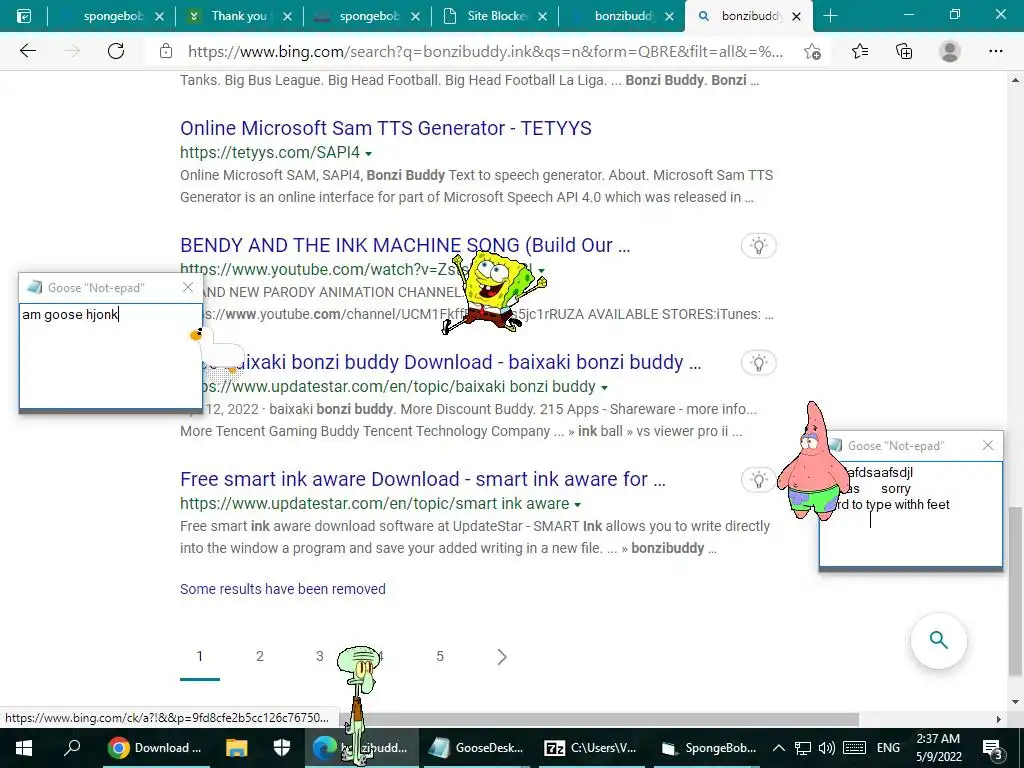Click lightbulb icon beside smart ink aware result
This screenshot has height=768, width=1024.
[x=758, y=480]
